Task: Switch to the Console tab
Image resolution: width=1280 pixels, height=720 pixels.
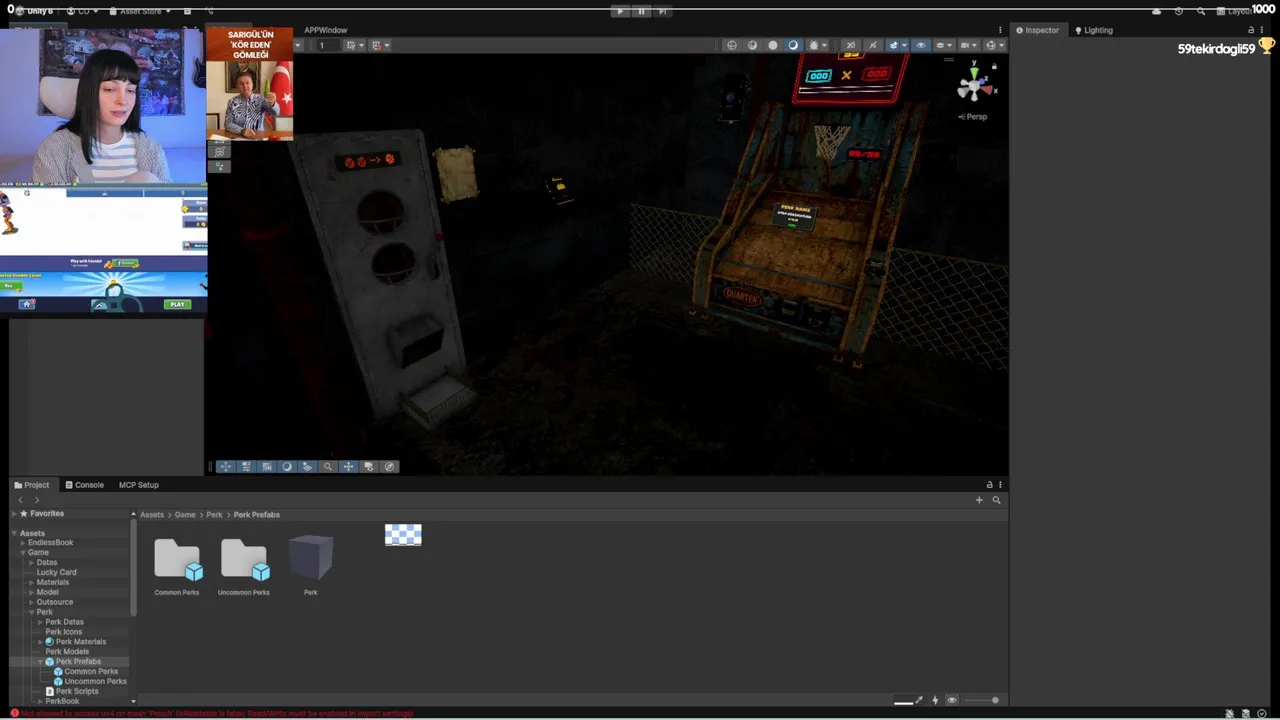Action: point(84,485)
